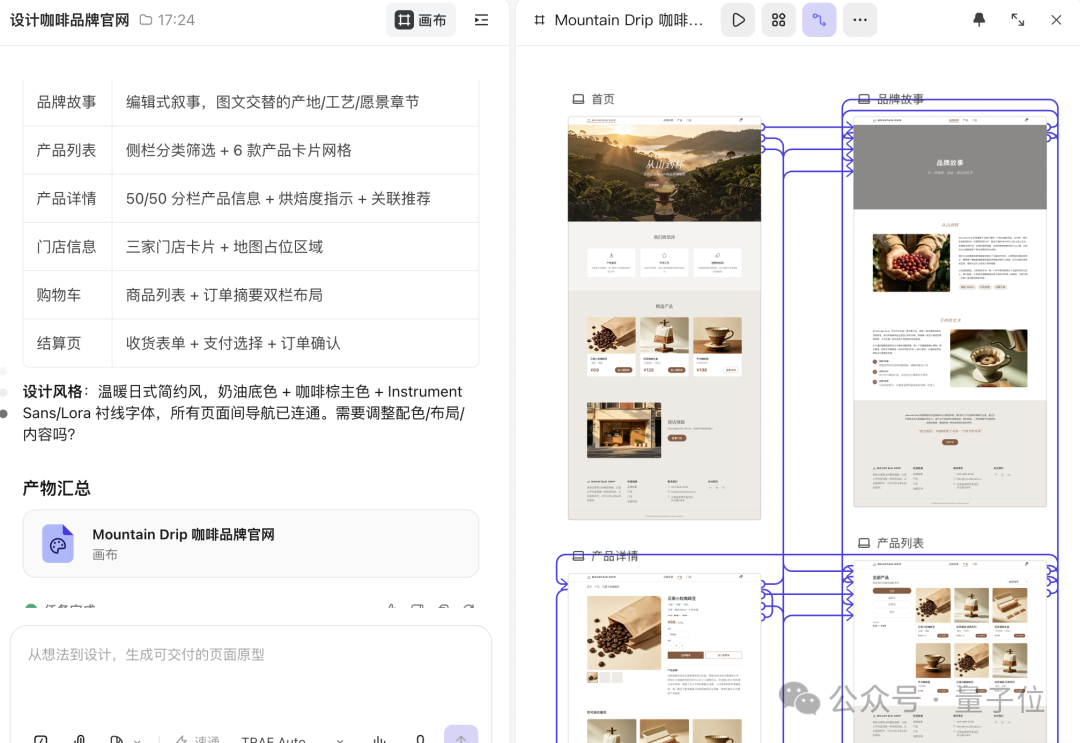
Task: Expand the canvas panel to fullscreen
Action: pos(1017,20)
